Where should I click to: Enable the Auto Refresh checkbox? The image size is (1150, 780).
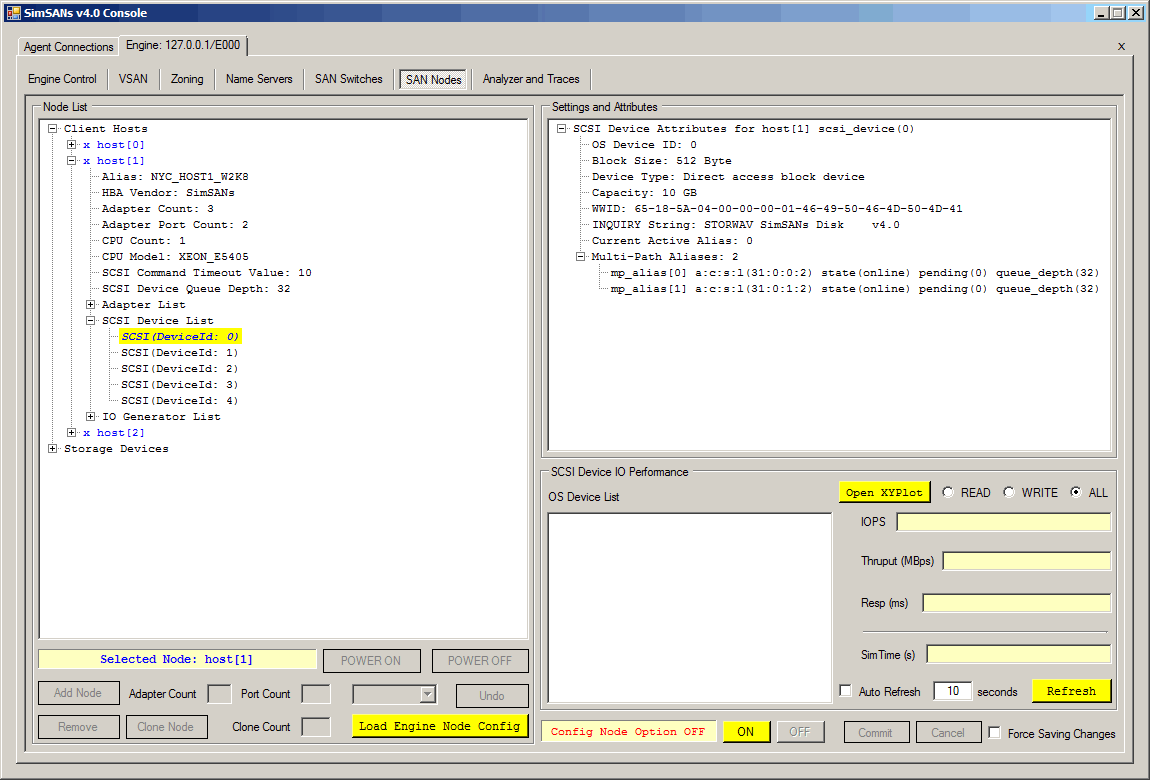[846, 692]
